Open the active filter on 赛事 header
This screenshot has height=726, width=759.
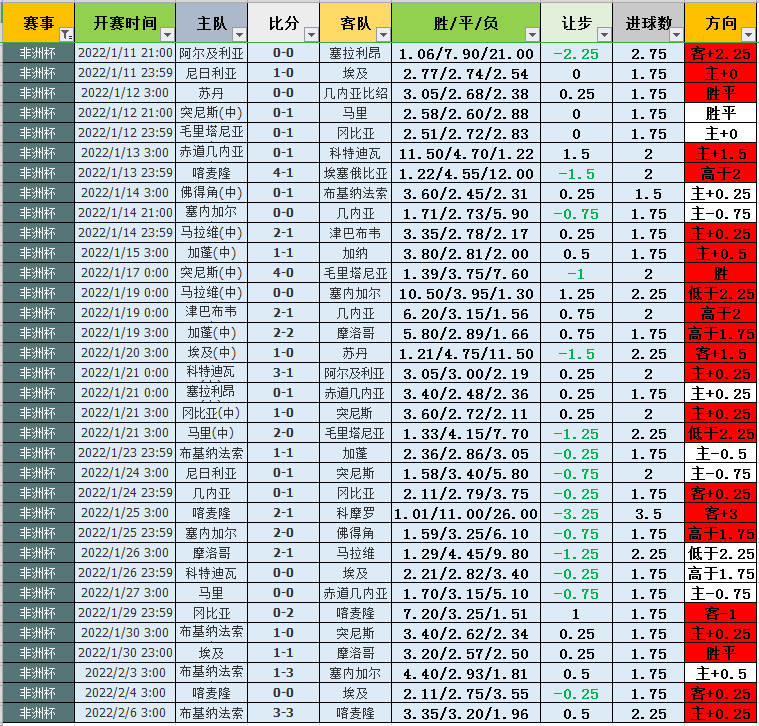click(66, 35)
